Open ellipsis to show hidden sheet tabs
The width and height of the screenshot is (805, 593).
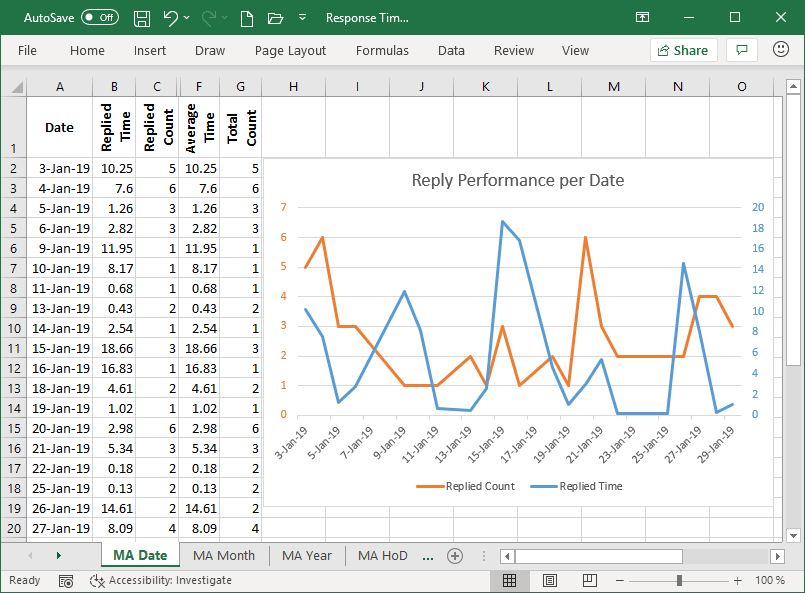pos(427,555)
